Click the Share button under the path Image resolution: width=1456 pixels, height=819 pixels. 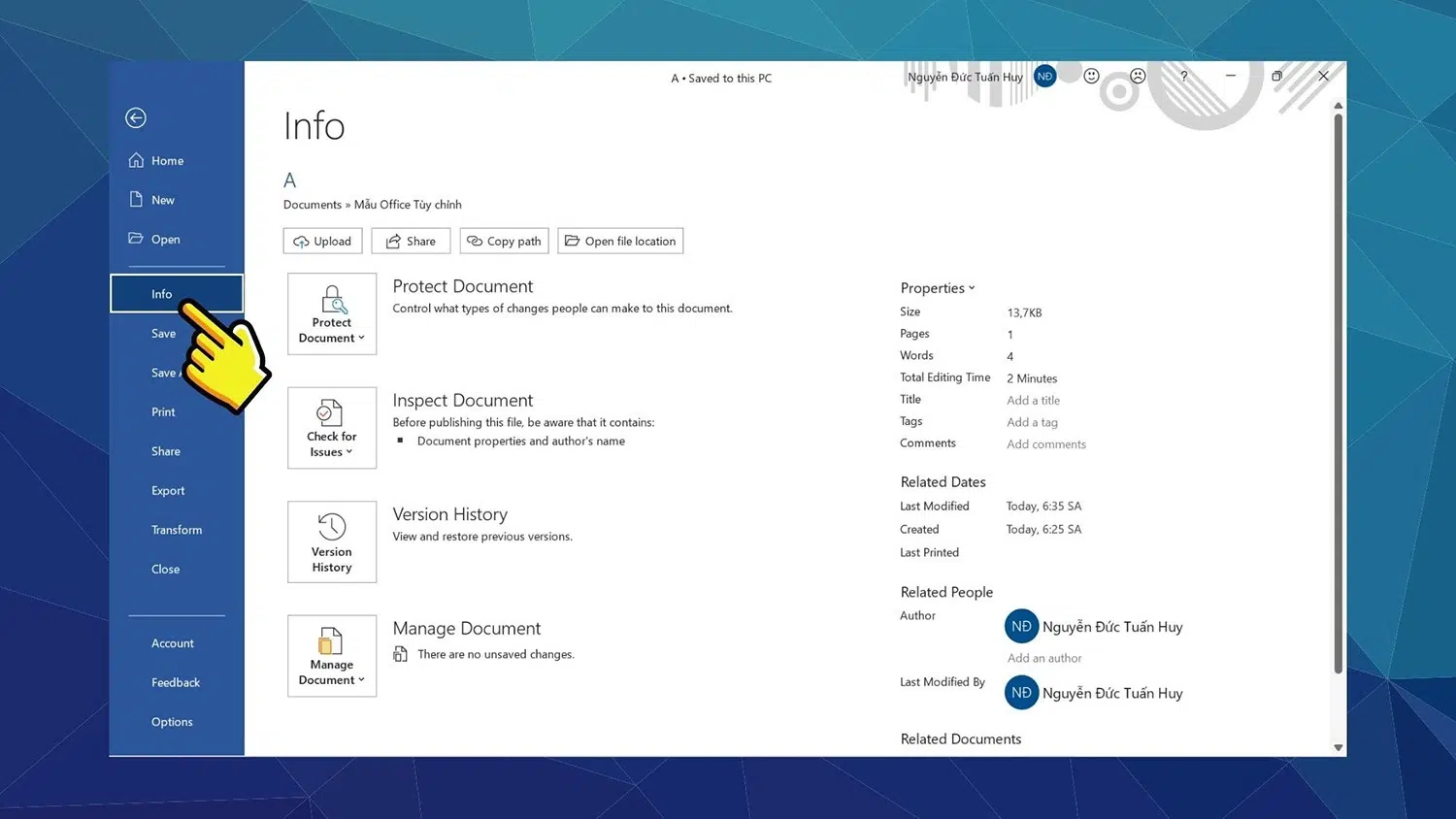(411, 241)
